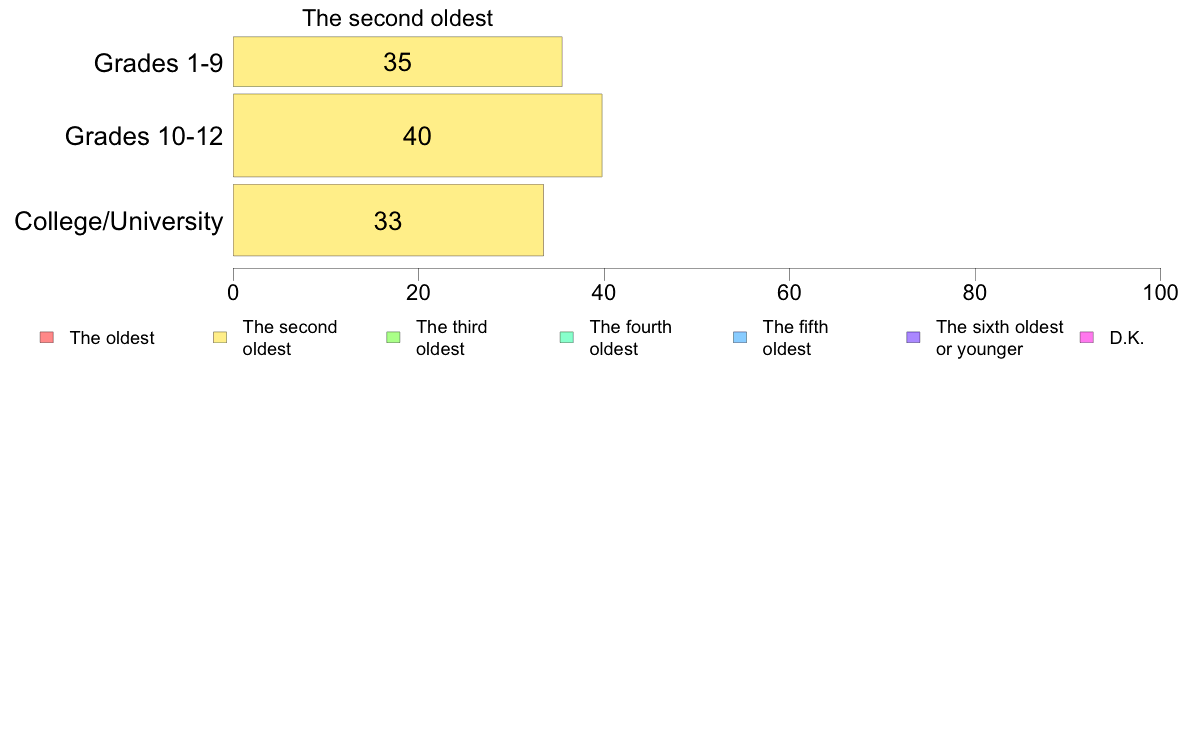The width and height of the screenshot is (1188, 736).
Task: Click the yellow 'The second oldest' legend swatch
Action: (220, 337)
